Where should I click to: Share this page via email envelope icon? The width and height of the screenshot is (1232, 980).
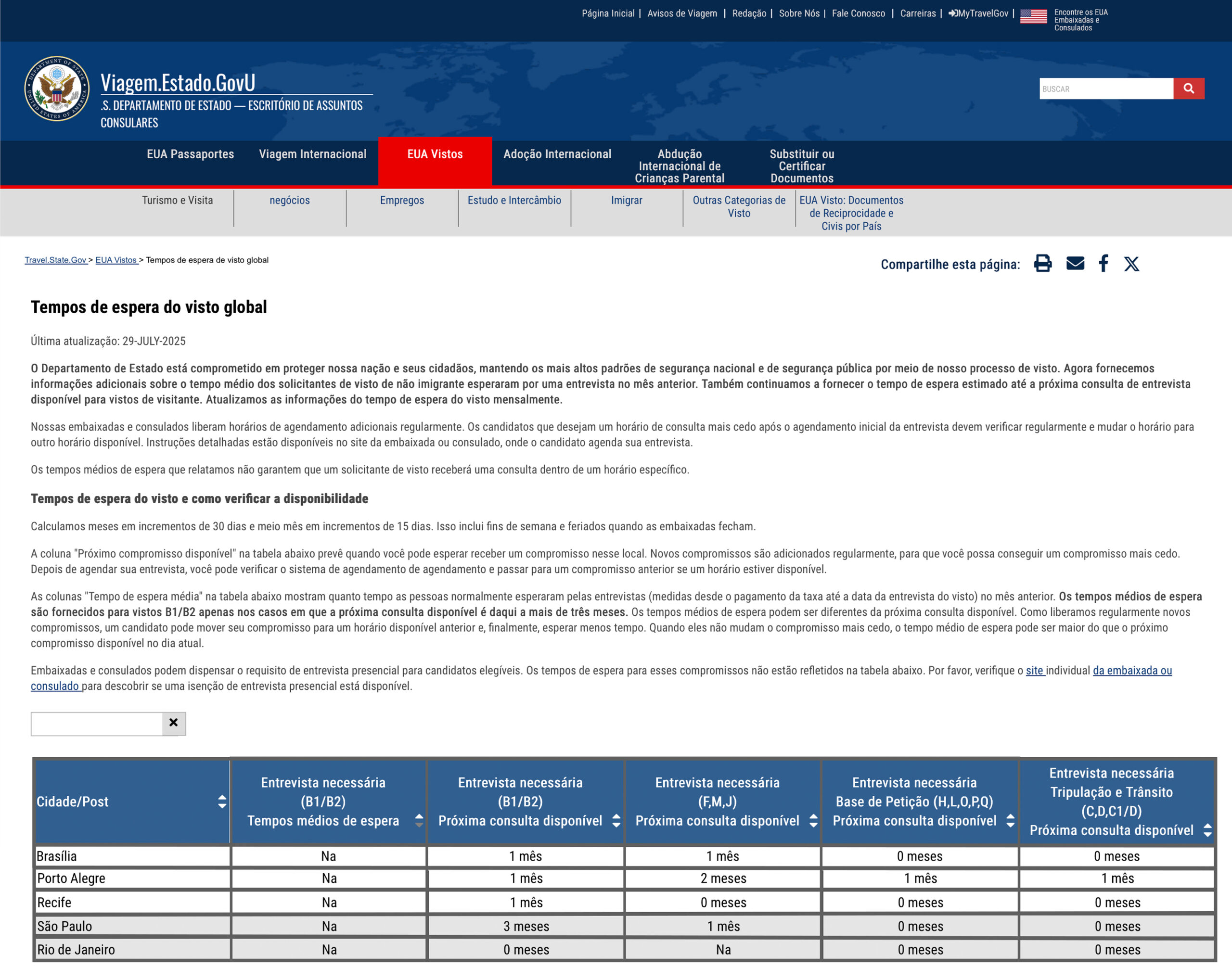click(x=1075, y=263)
